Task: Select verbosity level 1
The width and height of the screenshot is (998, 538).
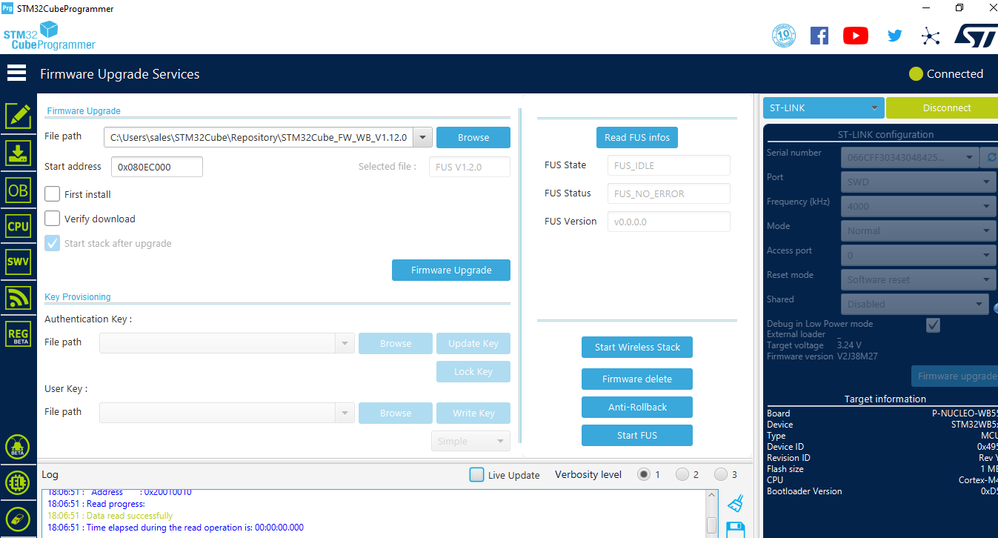Action: click(x=643, y=474)
